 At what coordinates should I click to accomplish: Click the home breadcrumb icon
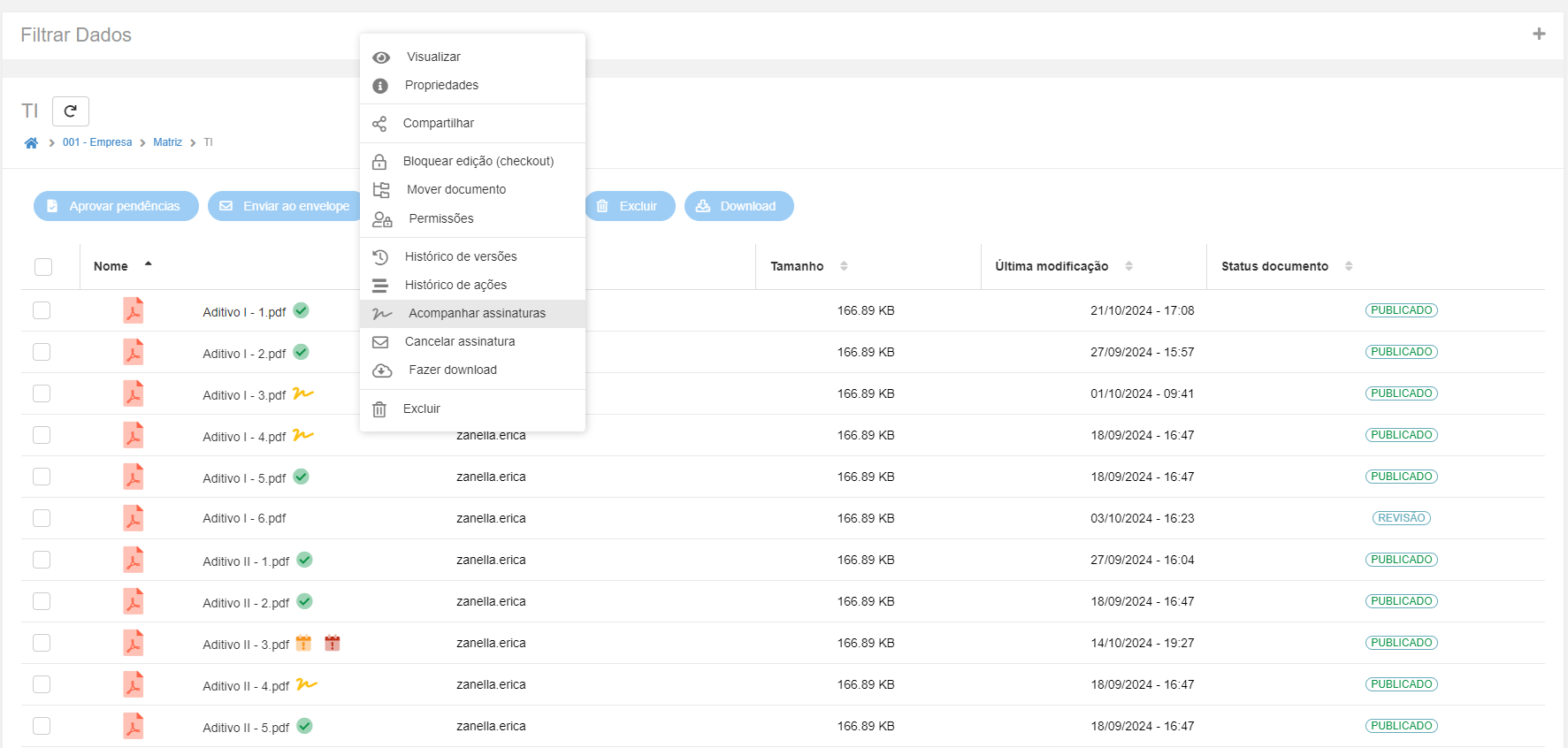[x=32, y=142]
